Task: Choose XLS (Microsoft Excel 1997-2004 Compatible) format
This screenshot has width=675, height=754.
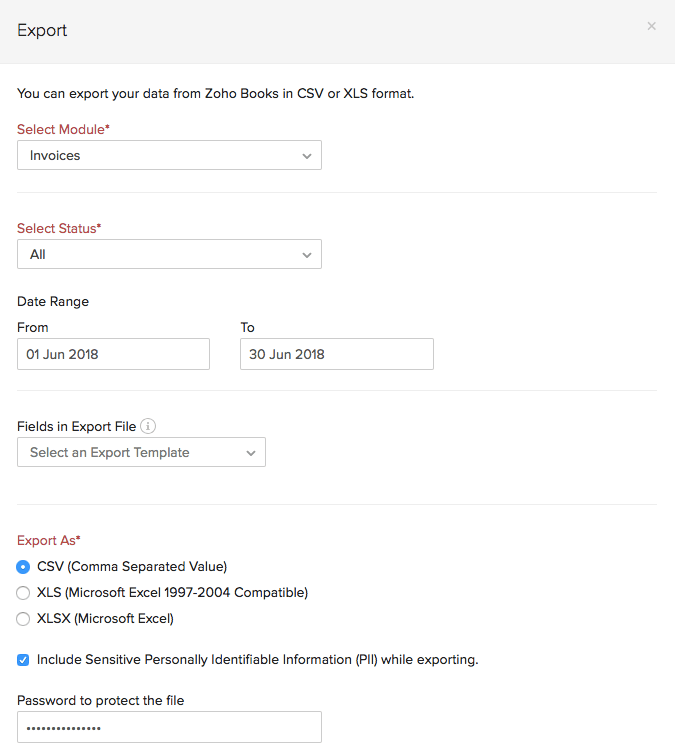Action: click(24, 593)
